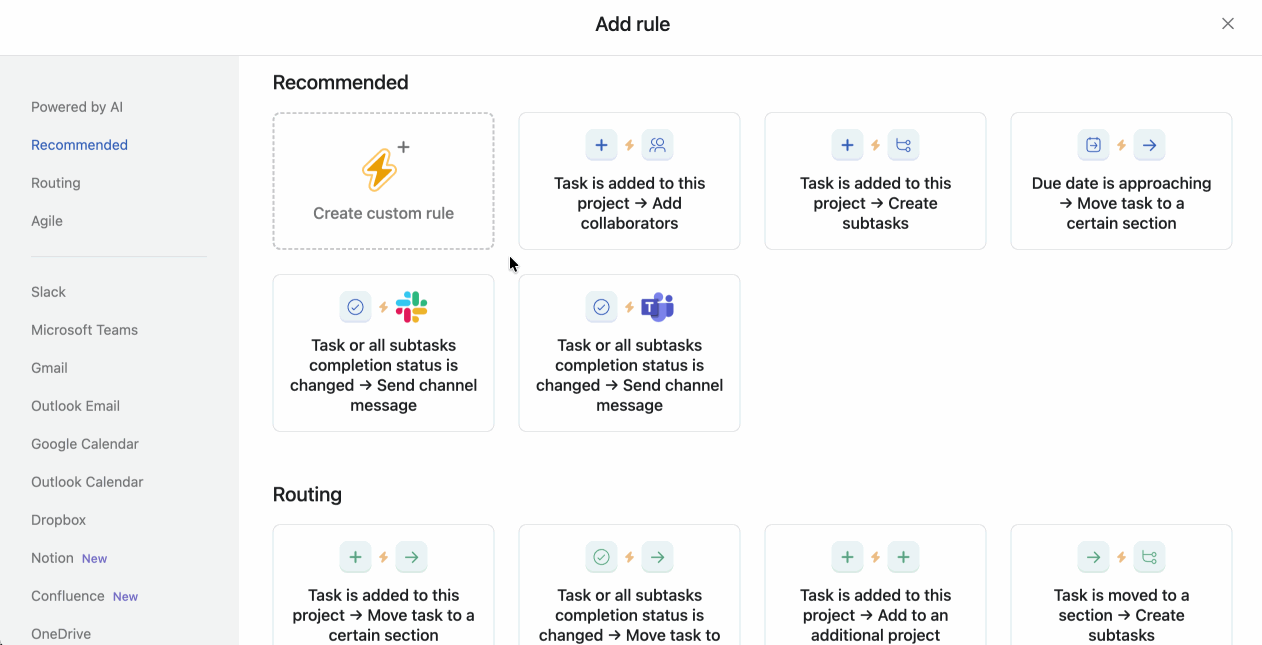
Task: Select the Dropbox category in sidebar
Action: click(x=59, y=520)
